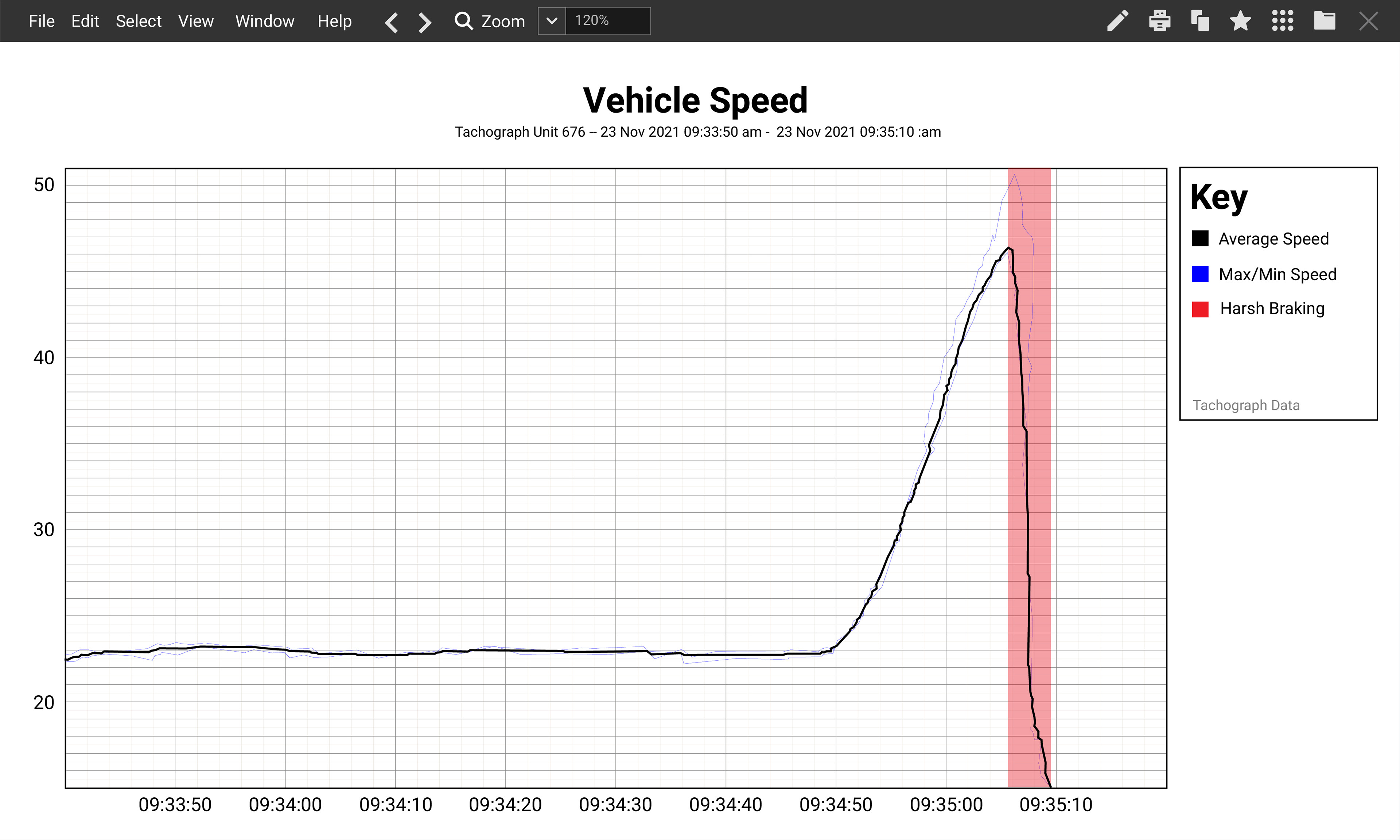Expand the zoom level dropdown arrow
This screenshot has width=1400, height=840.
(x=552, y=21)
